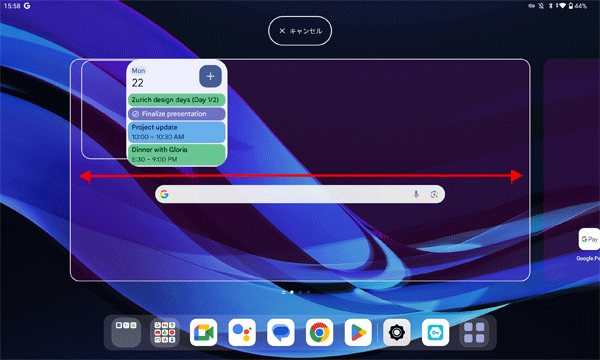Open Google Lens from the search bar

(434, 194)
